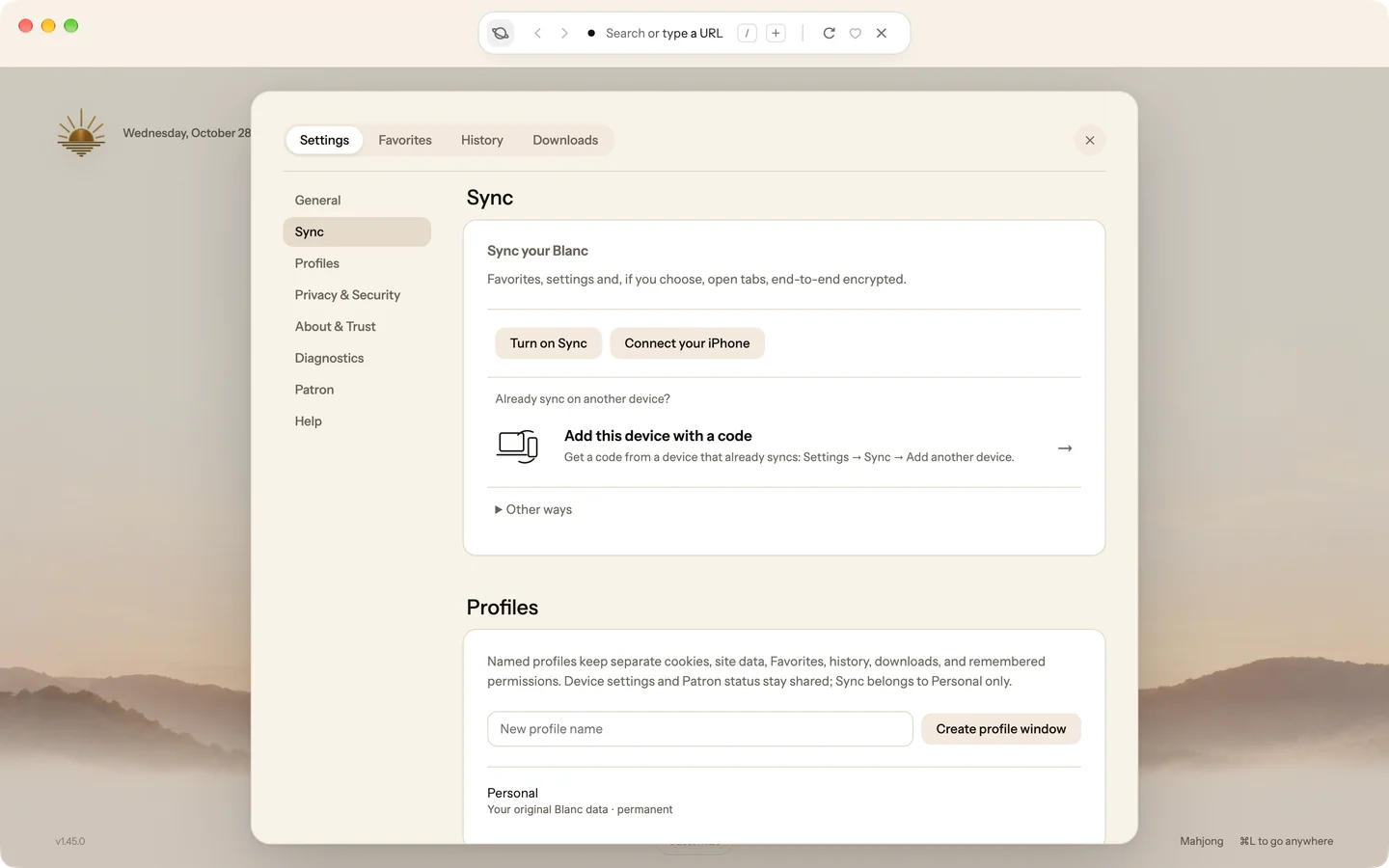Click the Search or type a URL field
This screenshot has width=1389, height=868.
664,33
